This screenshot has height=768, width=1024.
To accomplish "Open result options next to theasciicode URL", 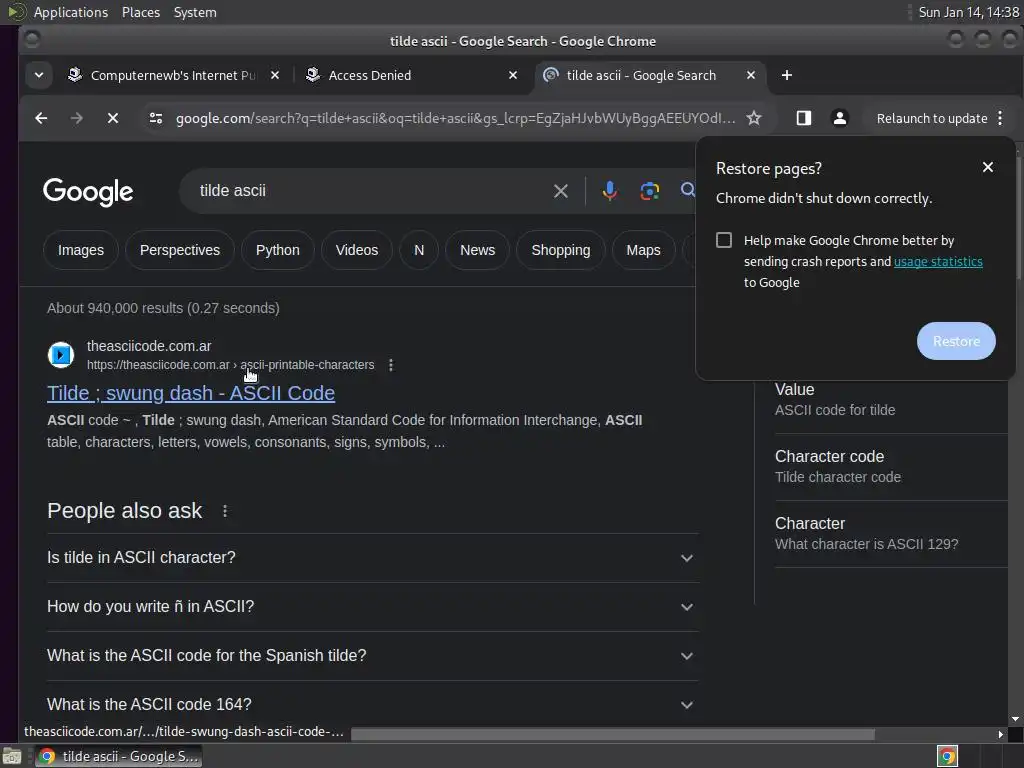I will coord(391,365).
